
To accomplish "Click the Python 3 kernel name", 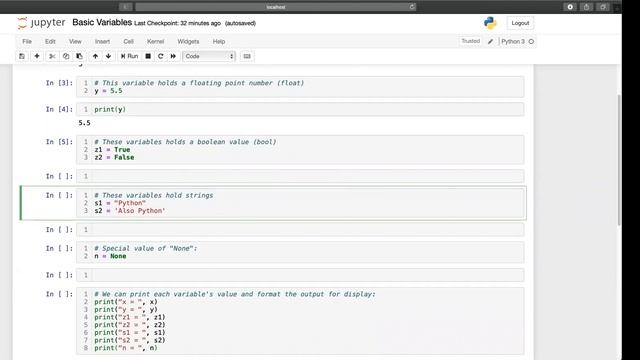I will coord(513,42).
